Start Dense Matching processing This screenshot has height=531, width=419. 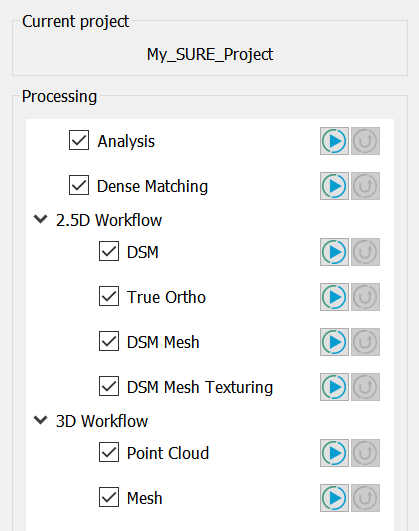(x=334, y=186)
